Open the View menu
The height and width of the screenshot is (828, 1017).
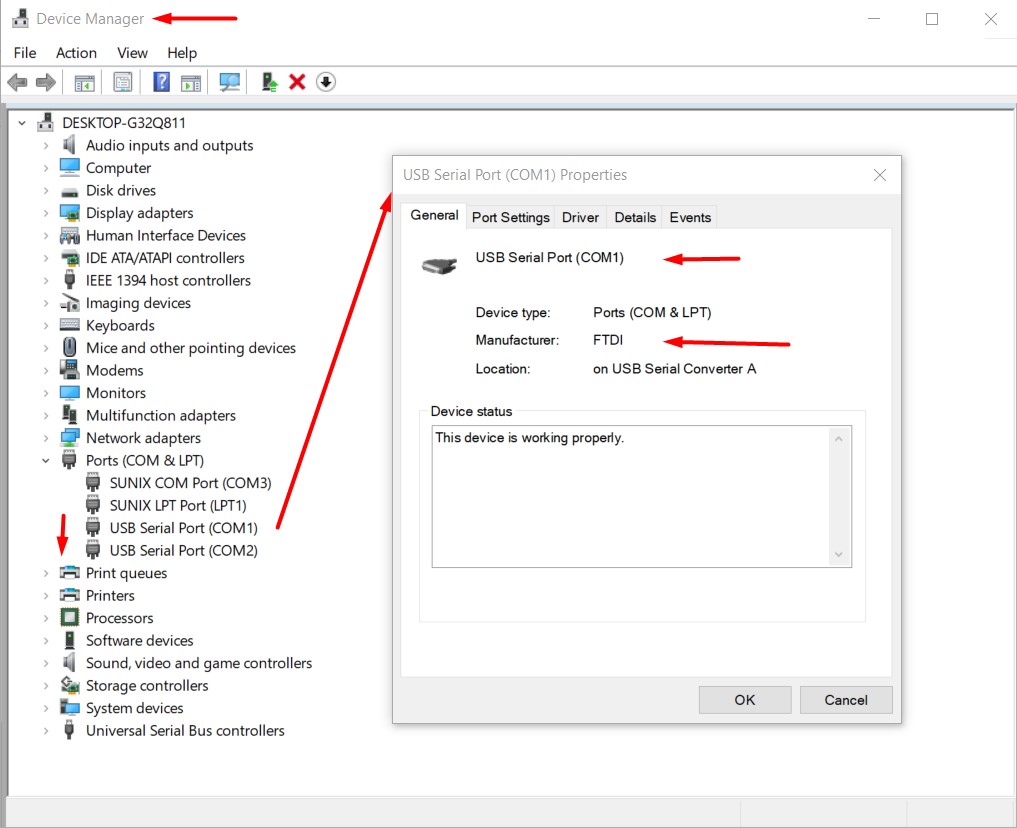132,53
